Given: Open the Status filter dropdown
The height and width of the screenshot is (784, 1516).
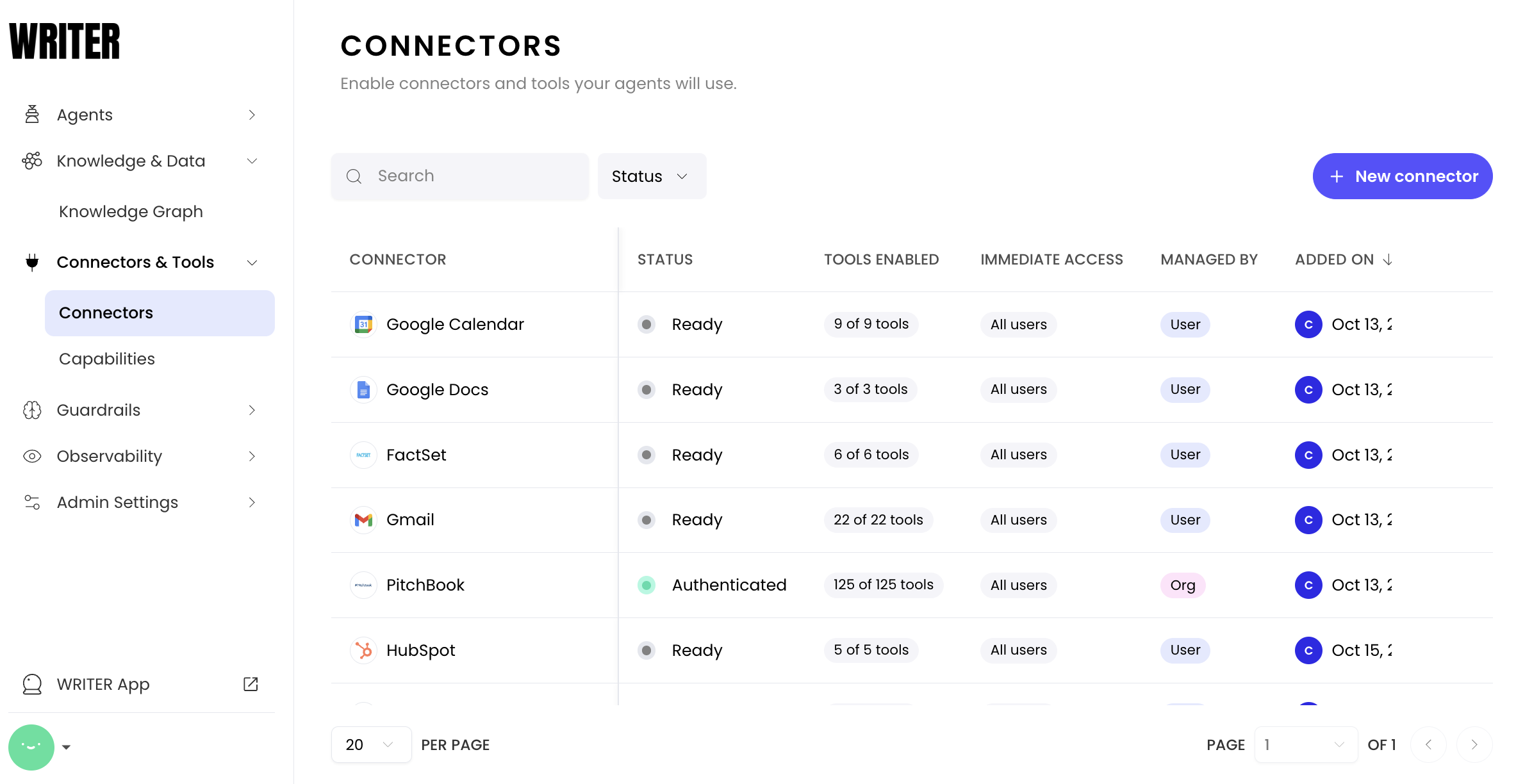Looking at the screenshot, I should click(651, 176).
